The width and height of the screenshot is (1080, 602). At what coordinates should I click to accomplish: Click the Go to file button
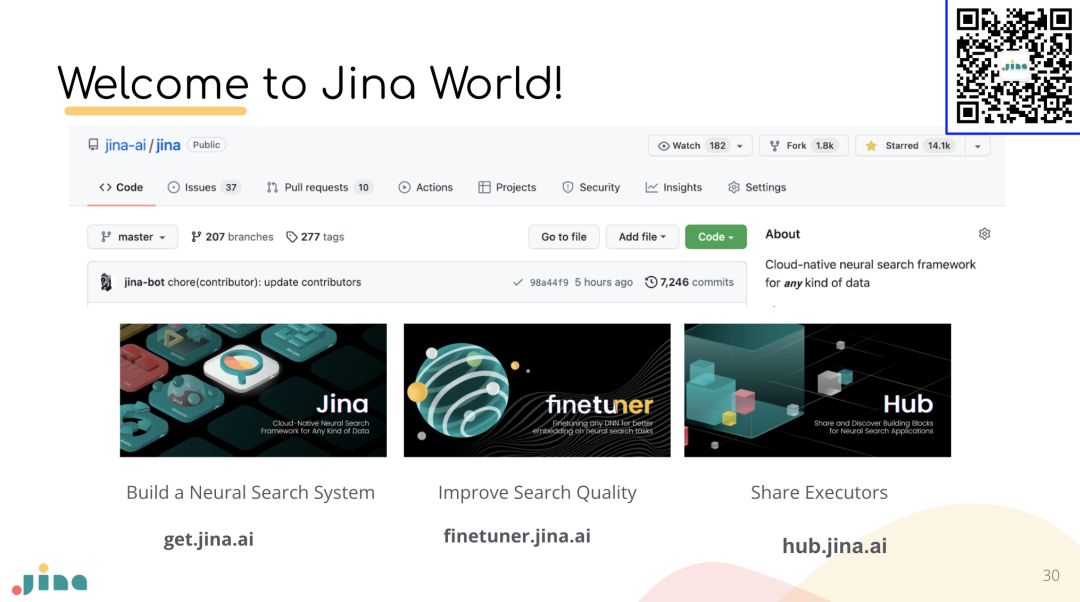click(x=564, y=237)
